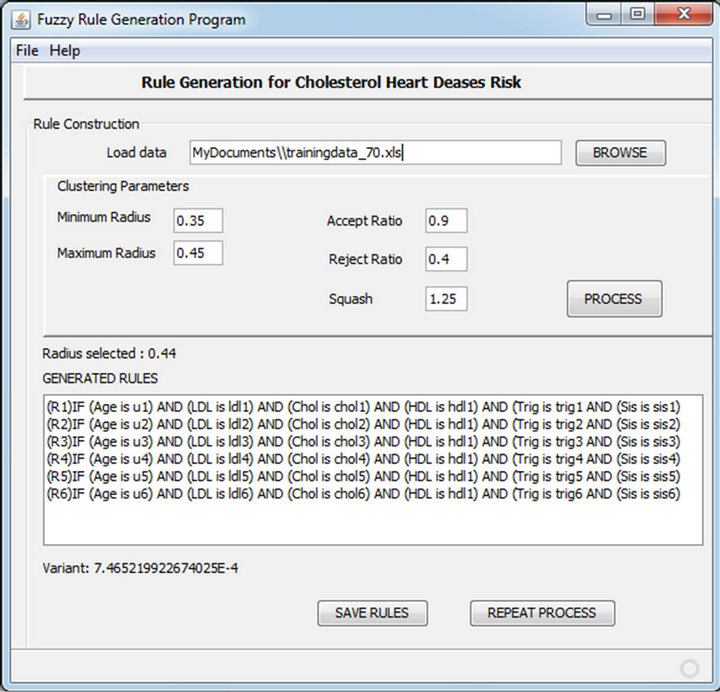
Task: Click the Java app icon in the title bar
Action: click(21, 20)
